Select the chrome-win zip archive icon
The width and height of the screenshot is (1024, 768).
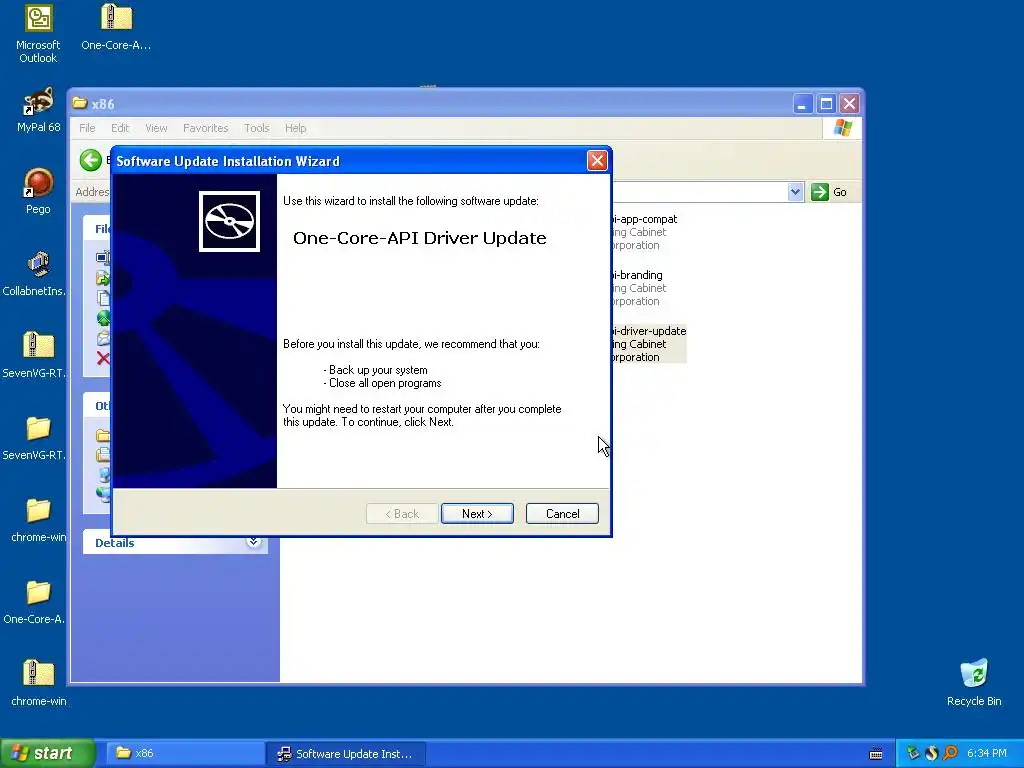(x=38, y=683)
